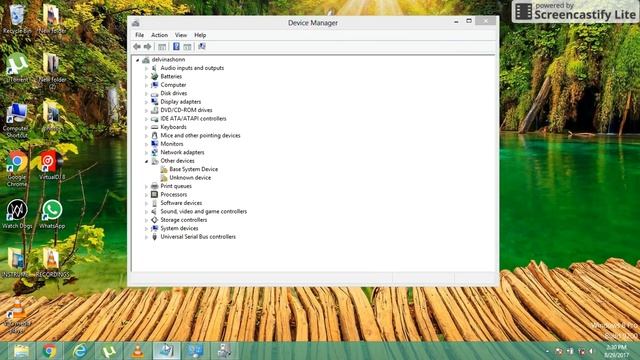Expand the Processors category
This screenshot has height=360, width=640.
pos(146,195)
